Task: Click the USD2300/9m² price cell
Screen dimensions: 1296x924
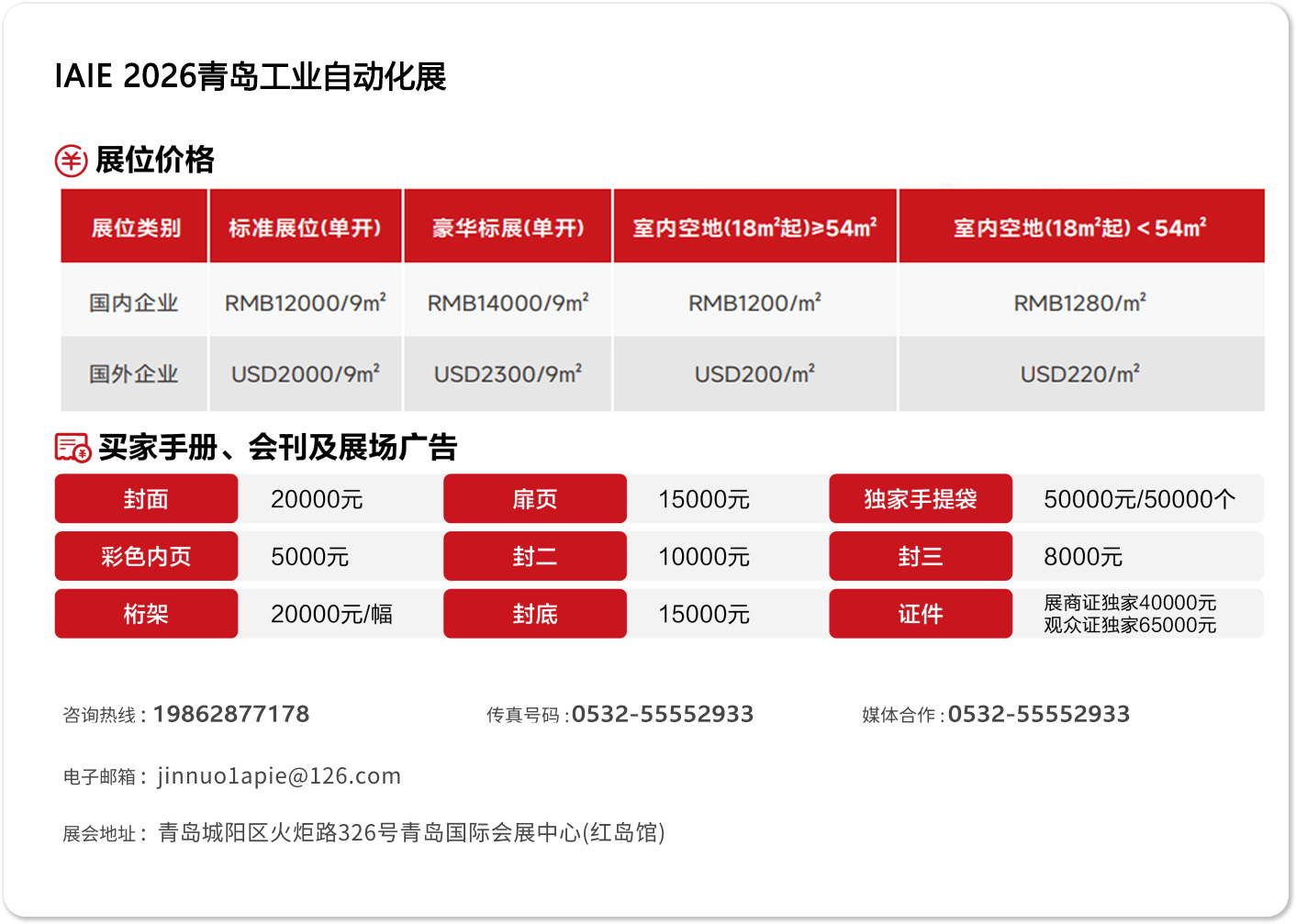Action: pyautogui.click(x=508, y=374)
